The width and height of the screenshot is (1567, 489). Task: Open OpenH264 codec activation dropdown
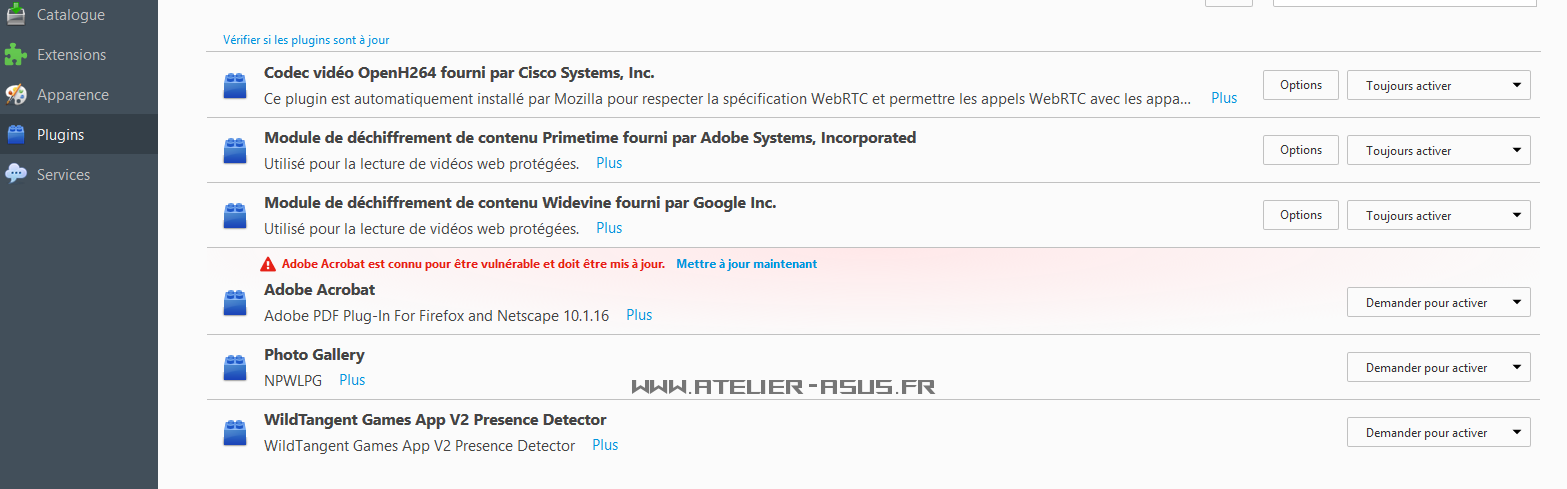click(x=1438, y=86)
